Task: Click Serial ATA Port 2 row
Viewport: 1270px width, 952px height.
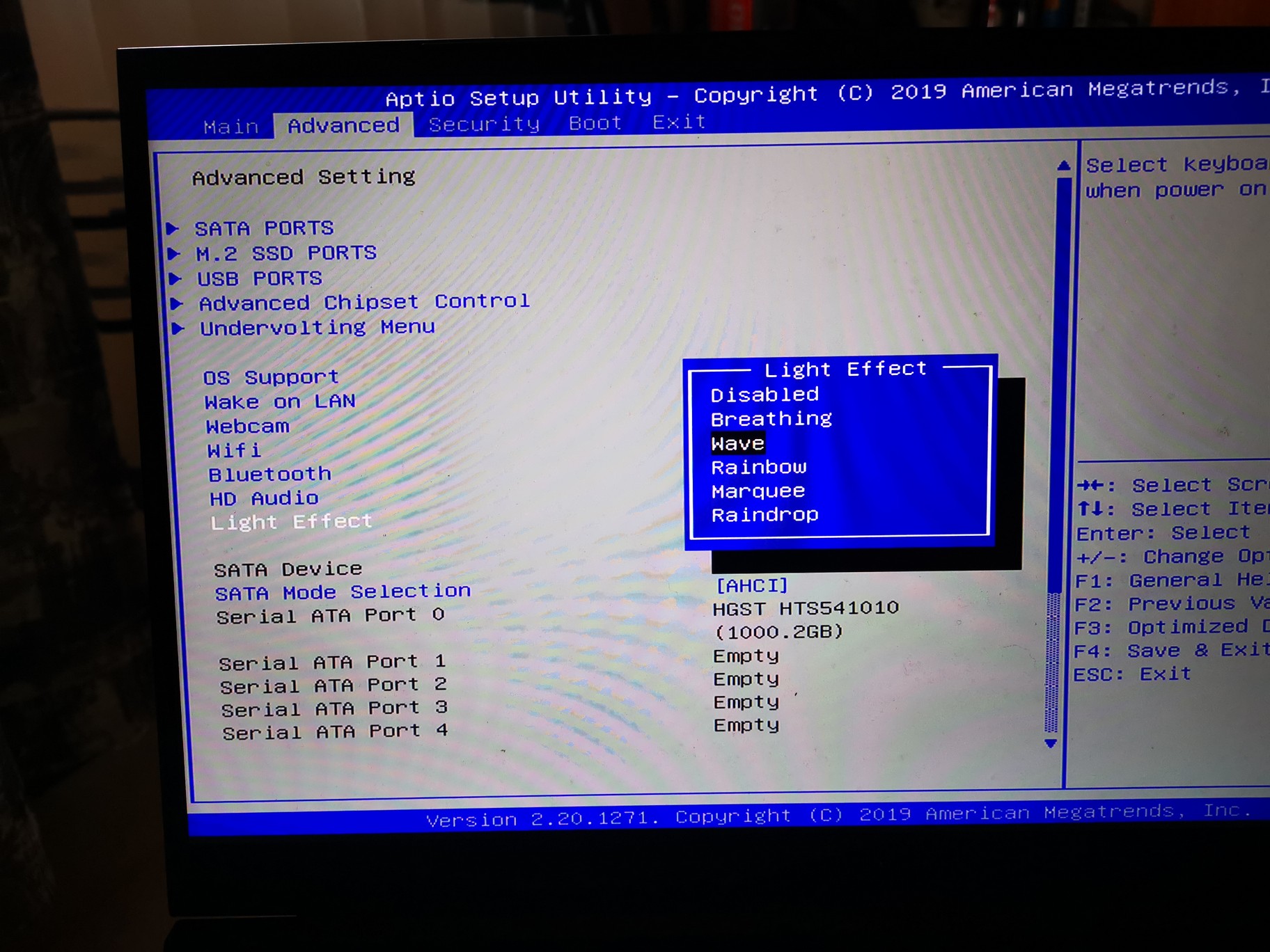Action: pyautogui.click(x=334, y=685)
